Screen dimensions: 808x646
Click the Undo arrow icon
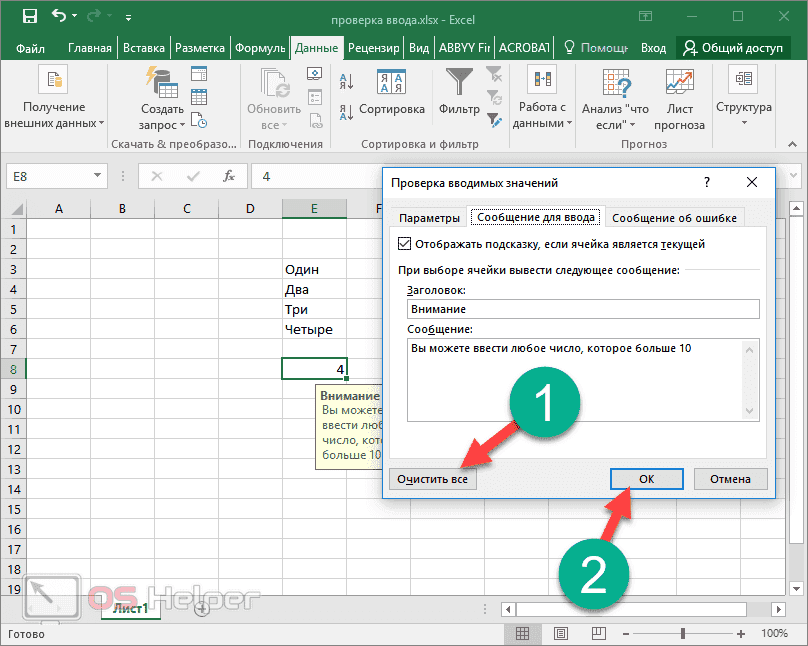(58, 17)
